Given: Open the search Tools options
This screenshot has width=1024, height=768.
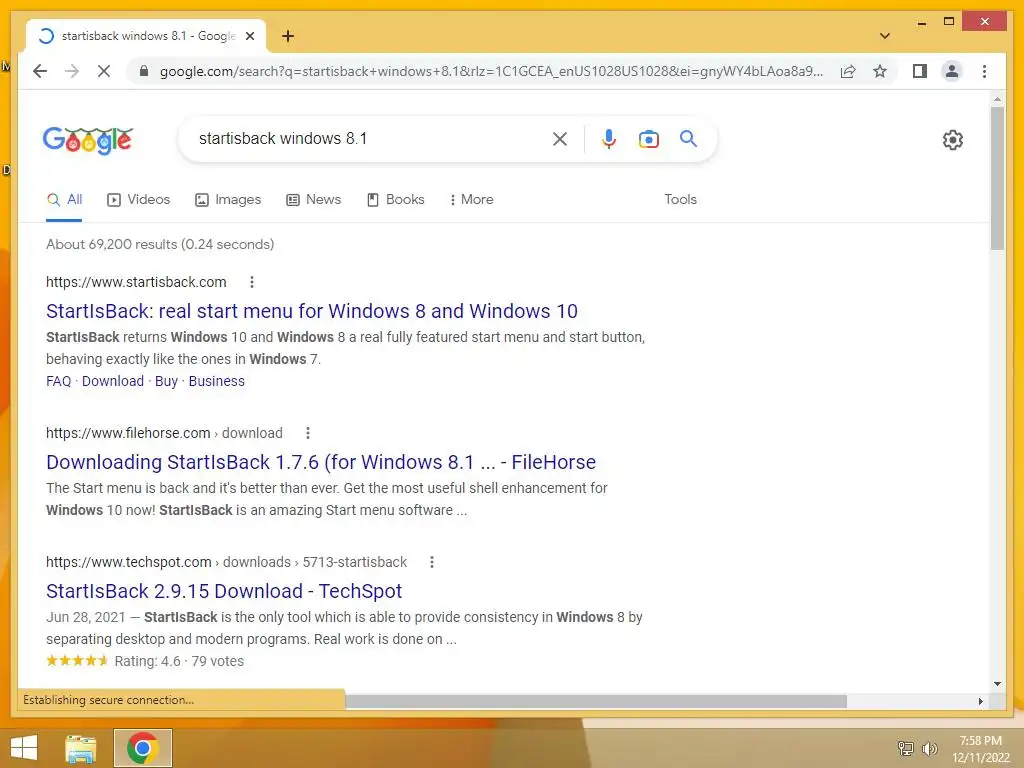Looking at the screenshot, I should [680, 200].
